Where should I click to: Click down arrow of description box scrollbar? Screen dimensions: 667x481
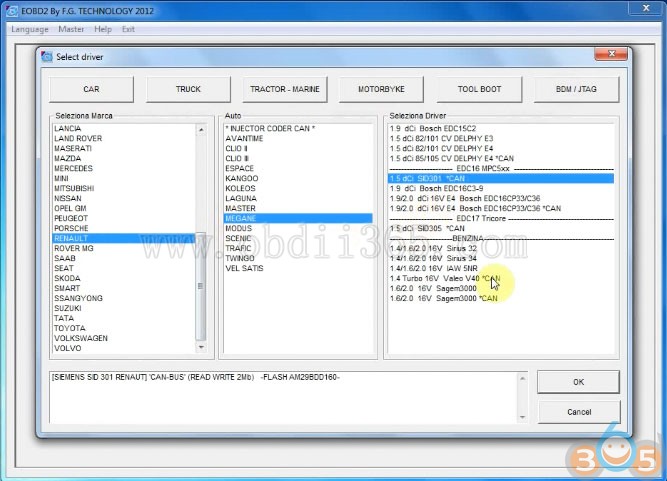coord(523,417)
